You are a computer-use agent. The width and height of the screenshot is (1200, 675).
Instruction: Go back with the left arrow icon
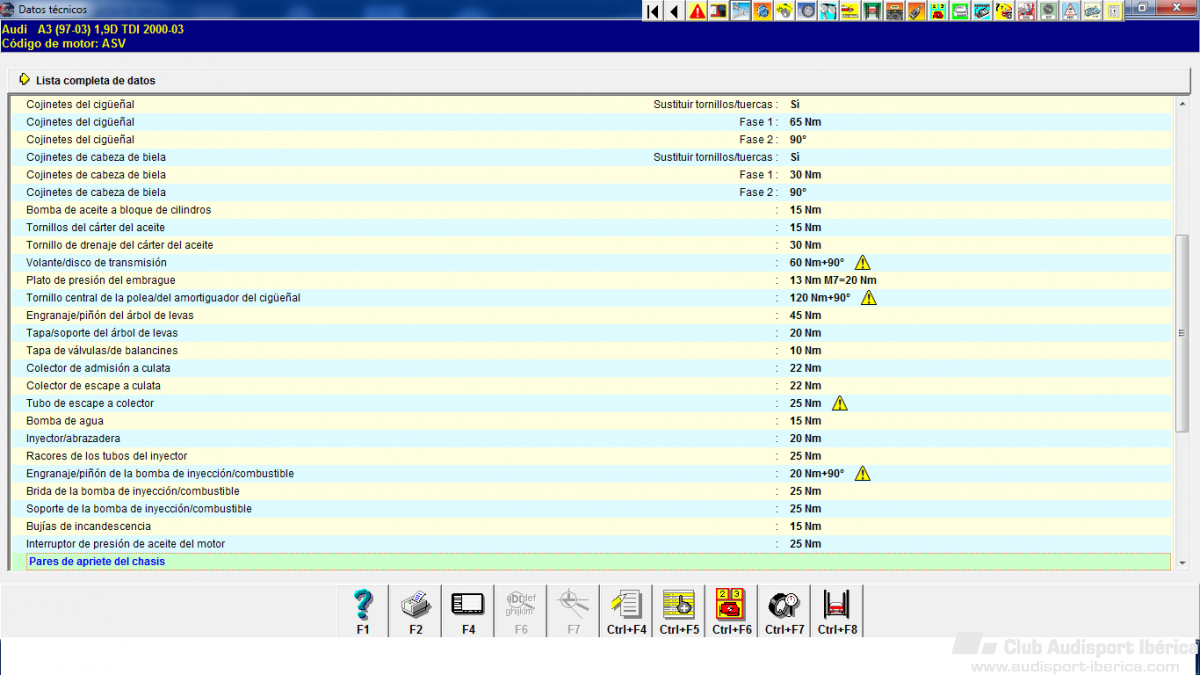pos(674,11)
